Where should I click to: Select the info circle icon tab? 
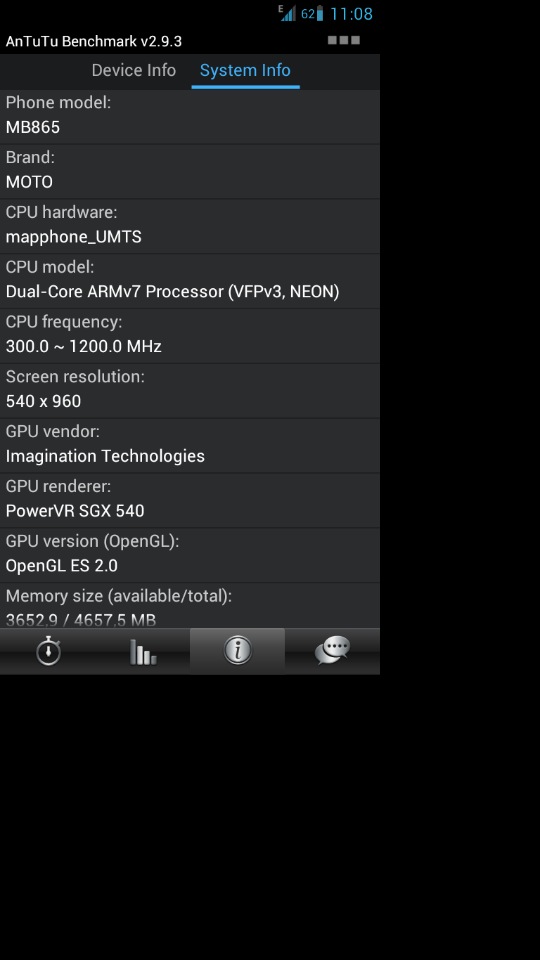(238, 651)
